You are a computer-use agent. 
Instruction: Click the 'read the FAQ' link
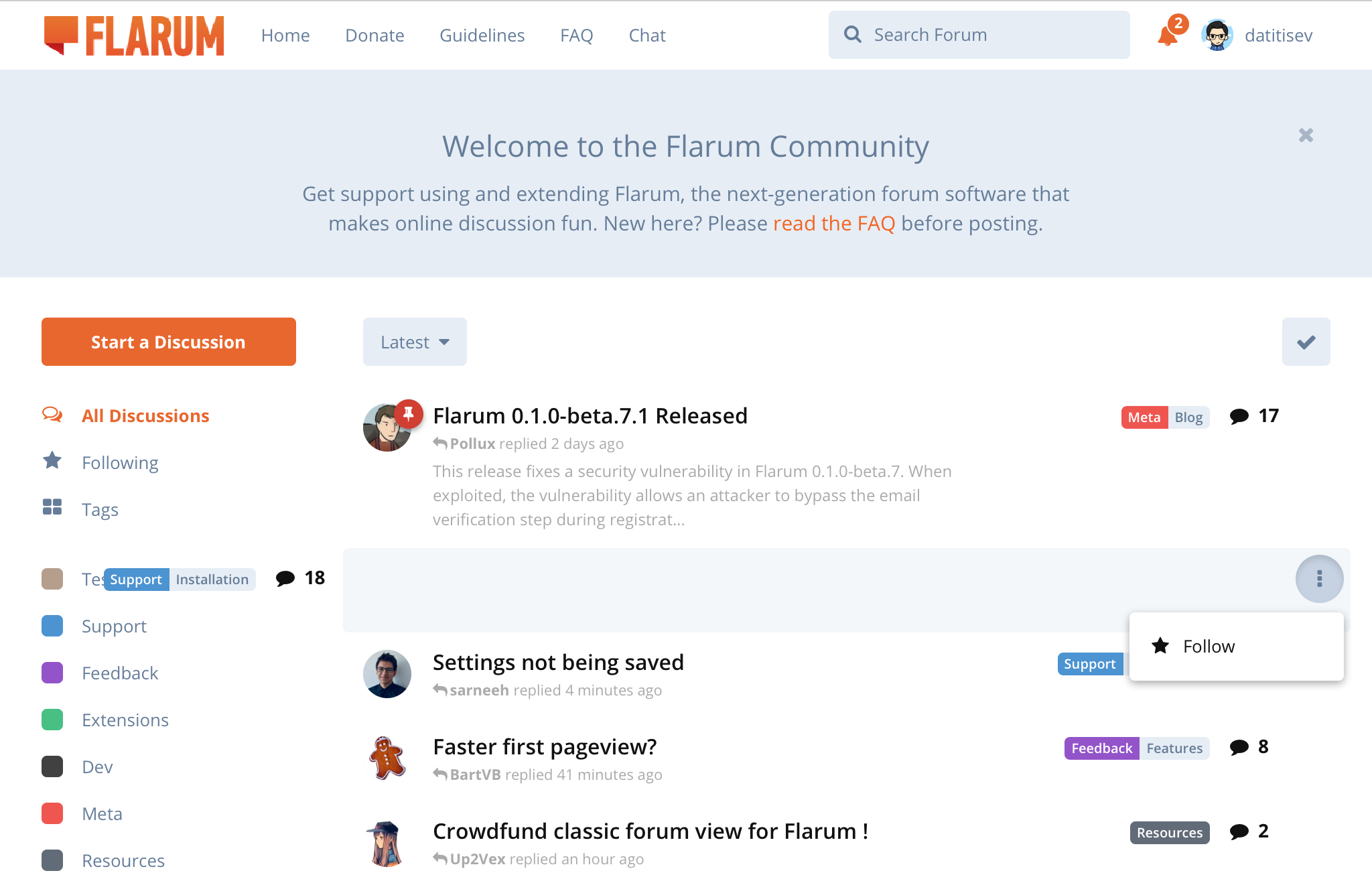[834, 223]
